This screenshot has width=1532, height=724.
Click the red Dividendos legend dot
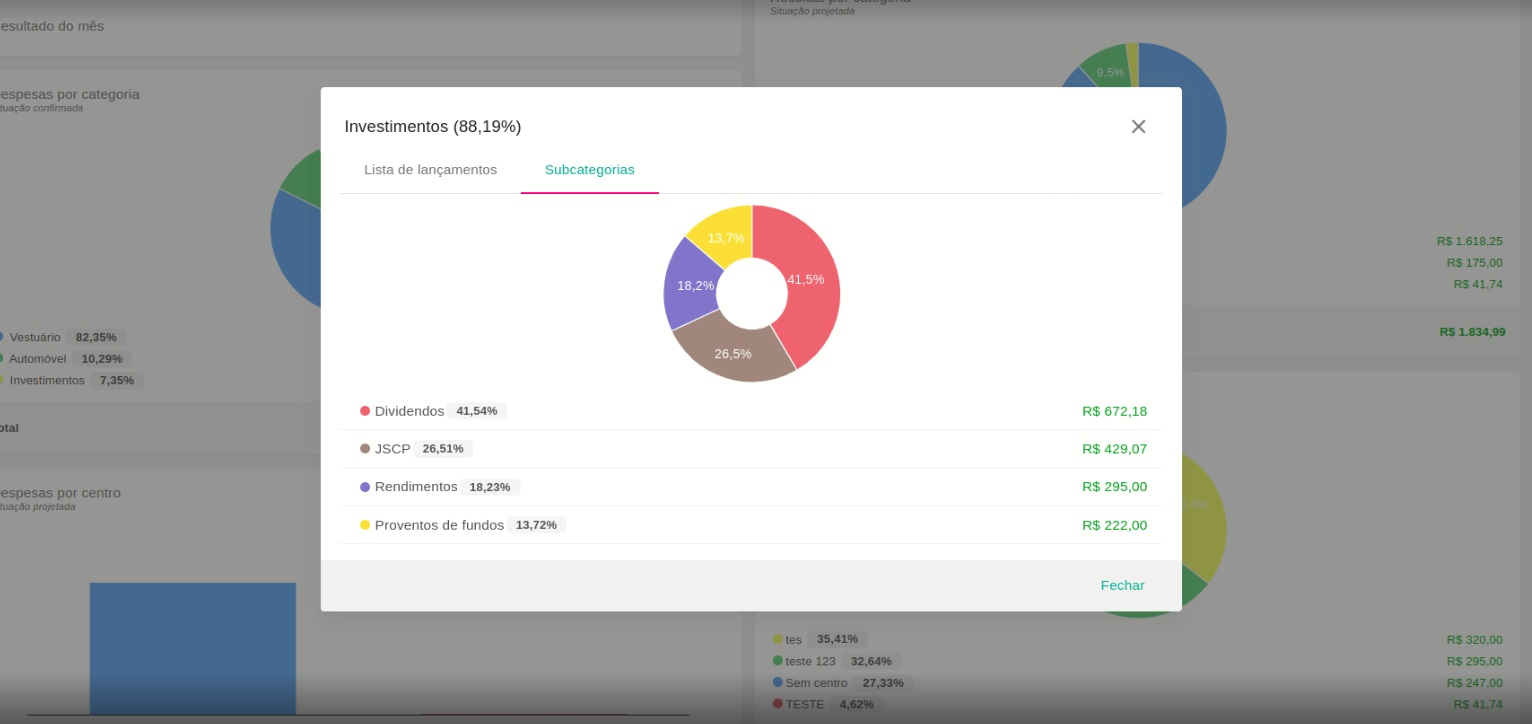(x=365, y=411)
